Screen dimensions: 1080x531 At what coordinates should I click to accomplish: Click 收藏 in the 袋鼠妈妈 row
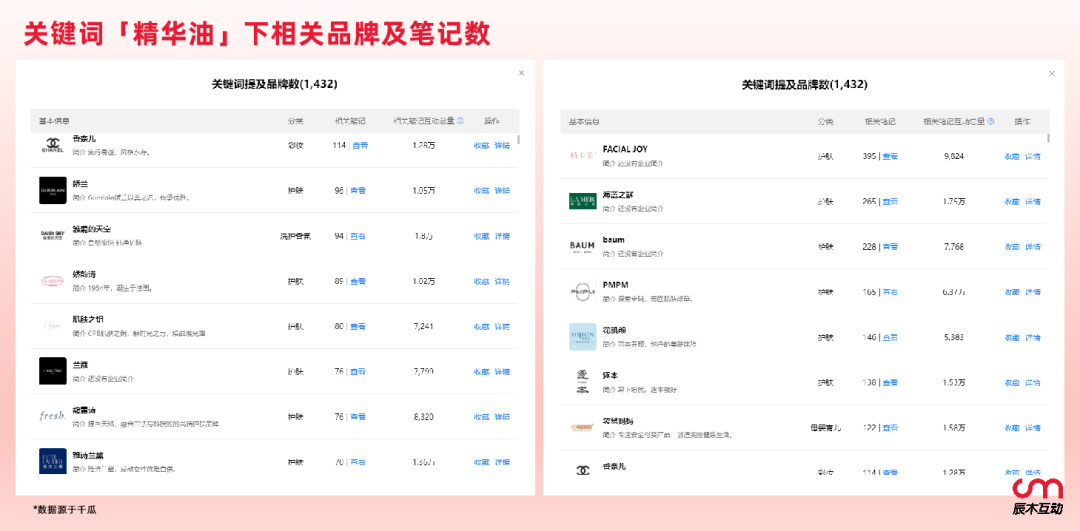coord(1012,428)
